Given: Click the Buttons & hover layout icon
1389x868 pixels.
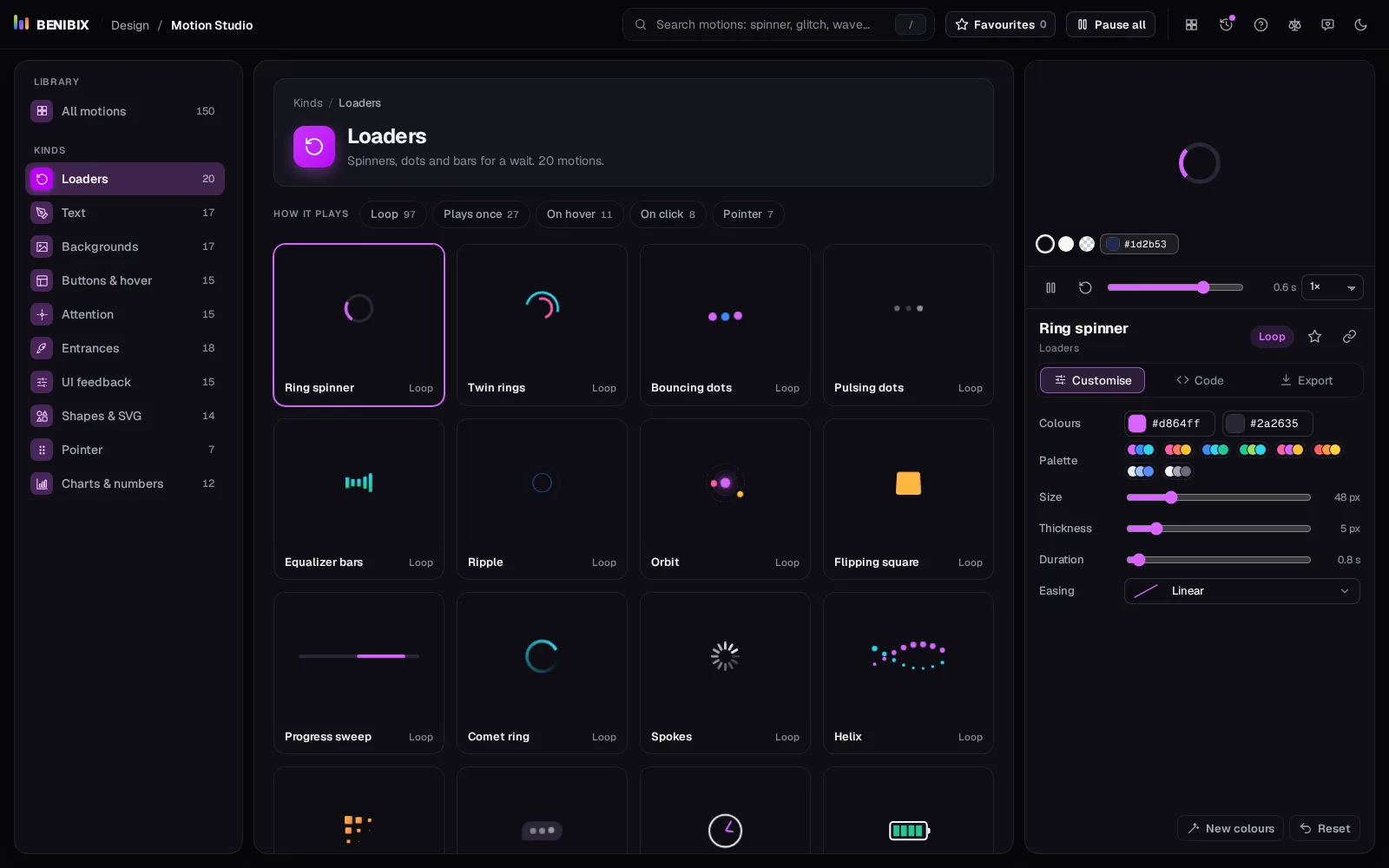Looking at the screenshot, I should pyautogui.click(x=42, y=280).
